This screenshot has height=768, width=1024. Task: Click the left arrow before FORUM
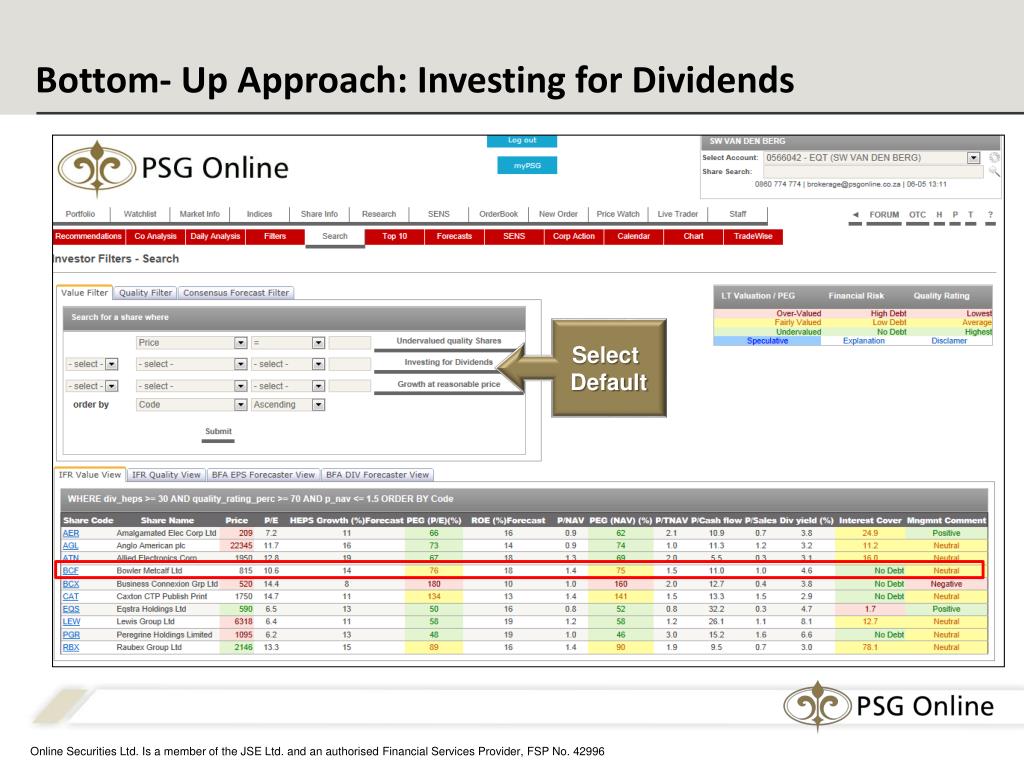855,214
